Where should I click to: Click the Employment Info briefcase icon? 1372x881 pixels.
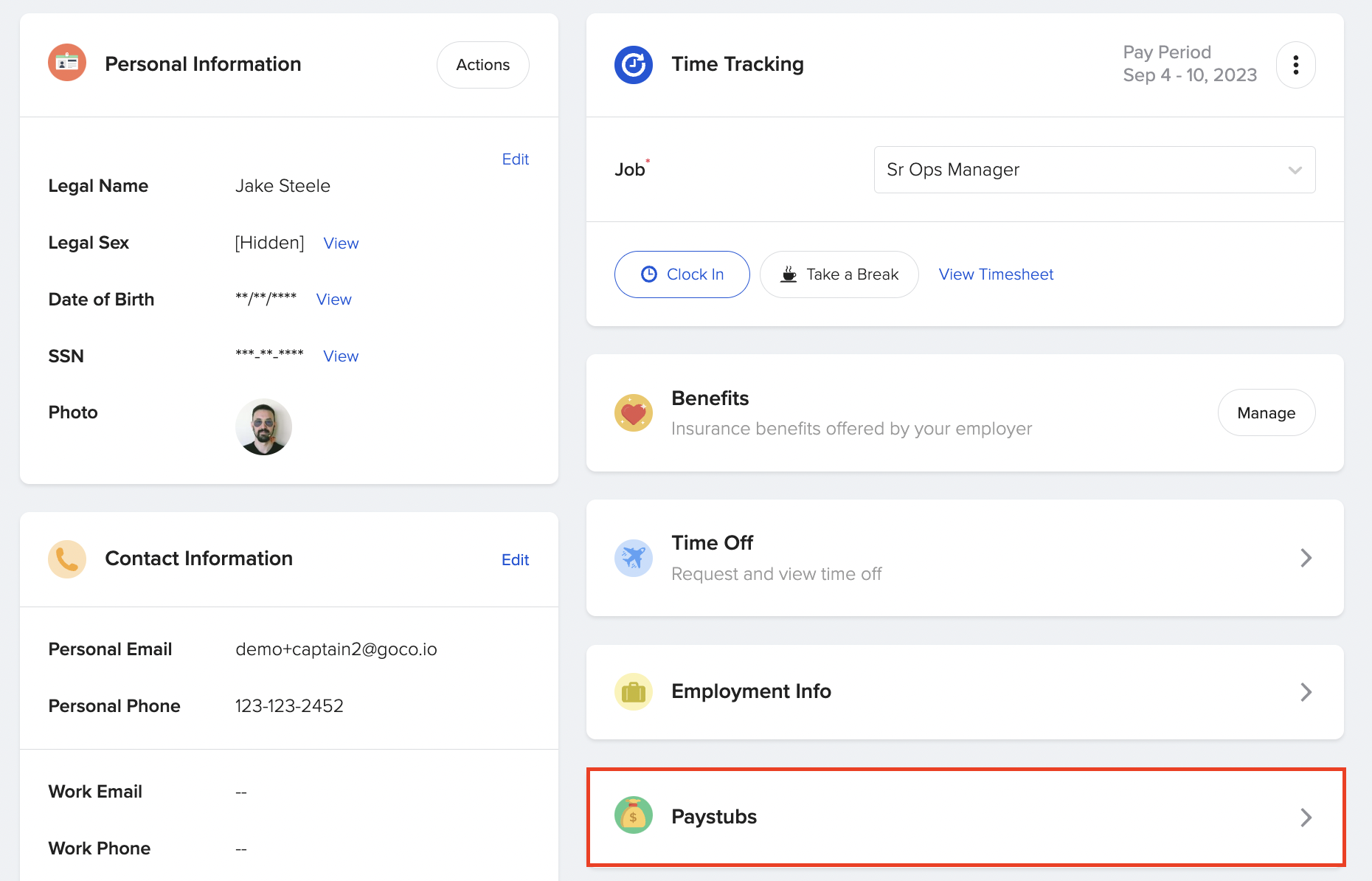click(x=633, y=691)
